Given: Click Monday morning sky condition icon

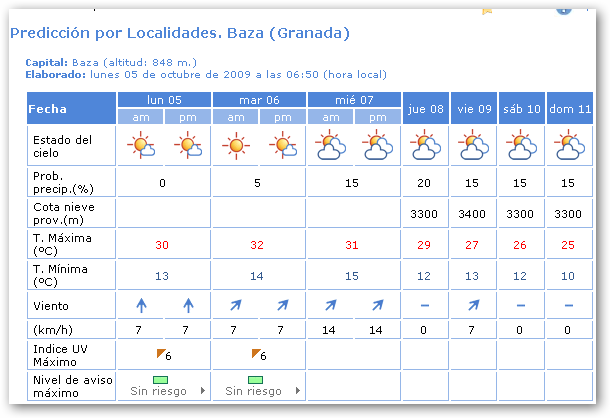Looking at the screenshot, I should tap(140, 148).
